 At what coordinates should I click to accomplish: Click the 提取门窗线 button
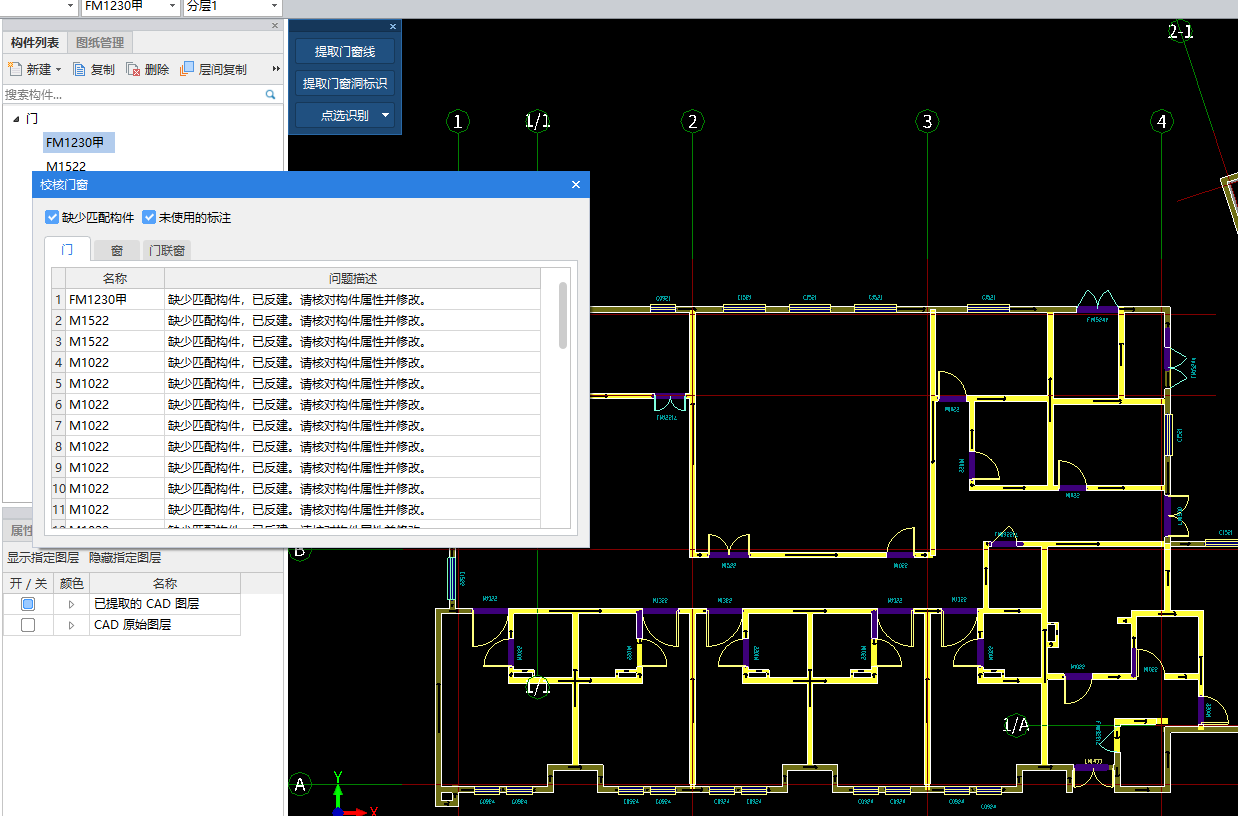[x=344, y=52]
